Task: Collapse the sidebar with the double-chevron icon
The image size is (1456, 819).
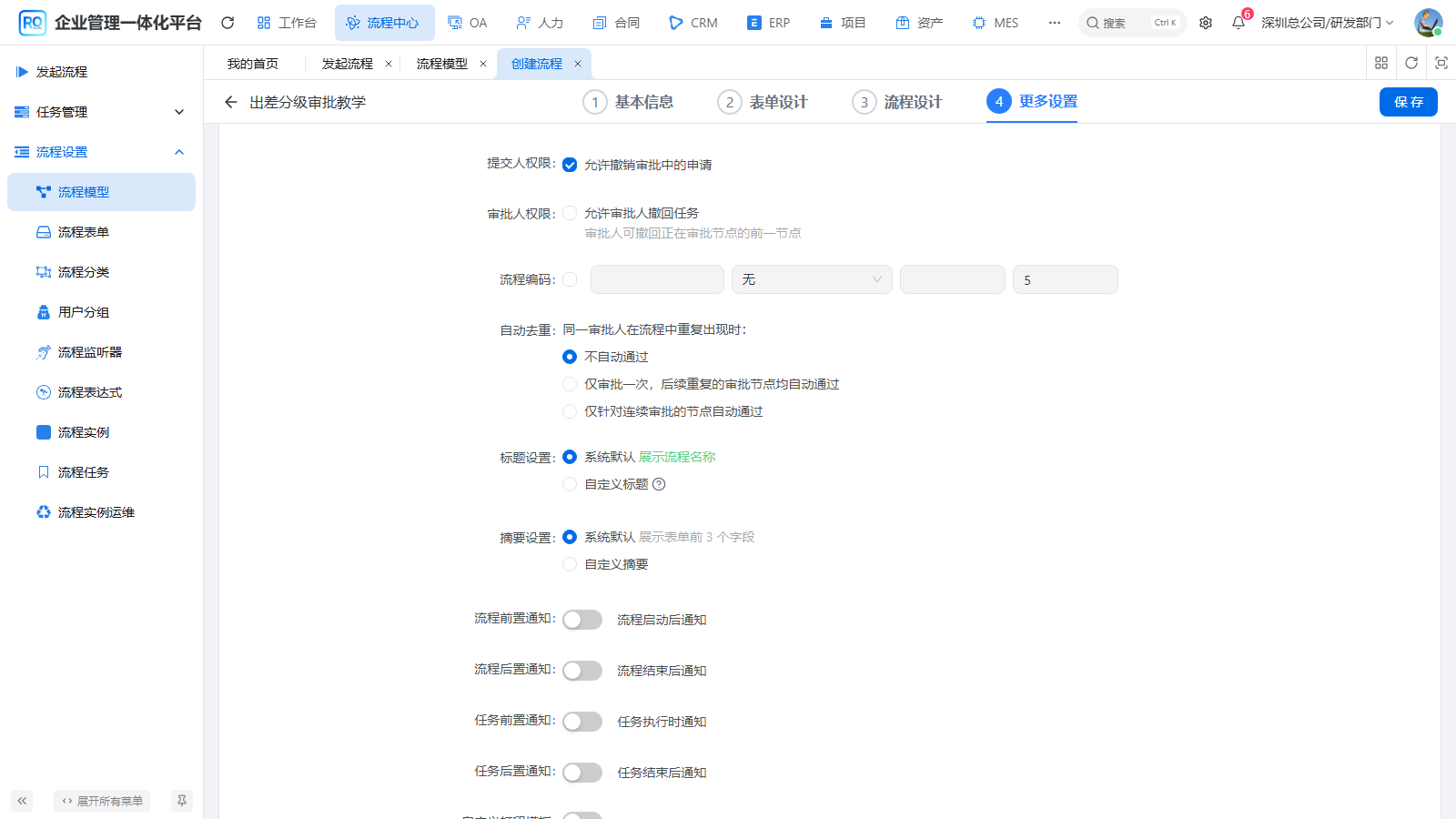Action: [x=22, y=801]
